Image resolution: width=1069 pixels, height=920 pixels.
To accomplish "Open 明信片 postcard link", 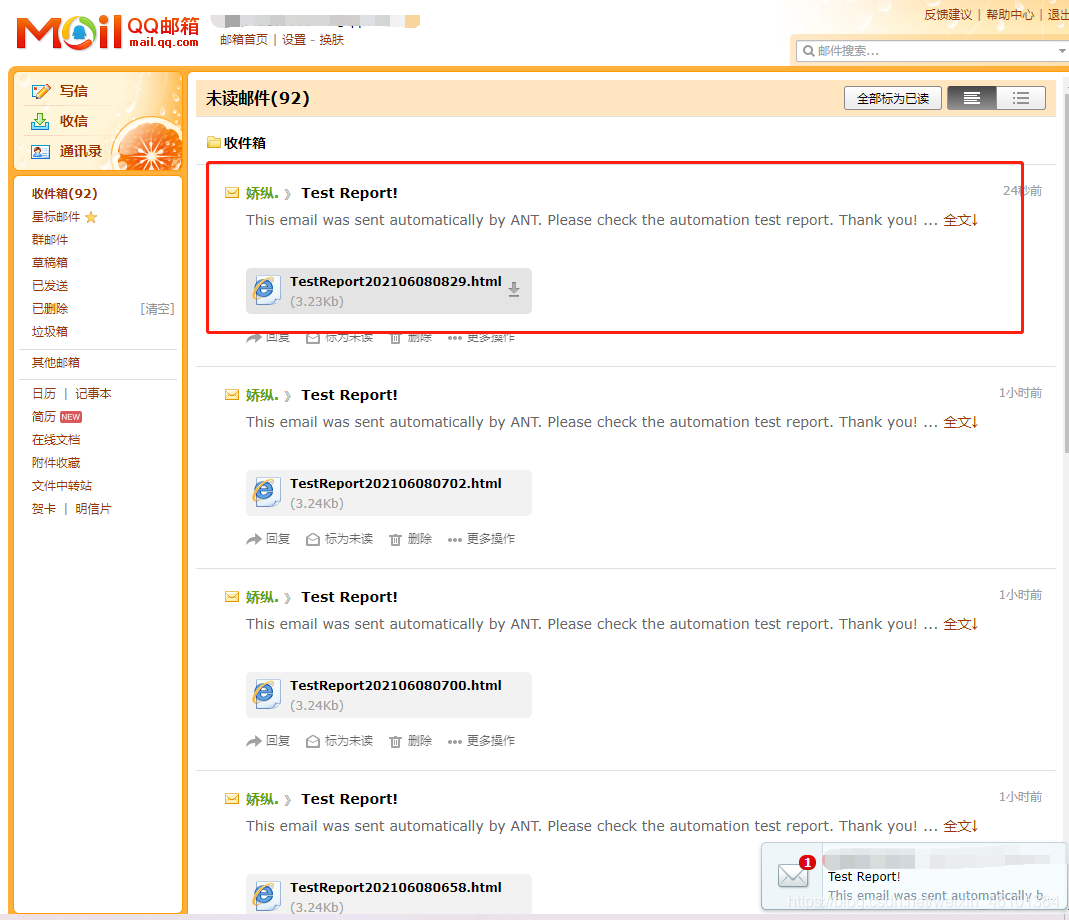I will click(x=93, y=509).
